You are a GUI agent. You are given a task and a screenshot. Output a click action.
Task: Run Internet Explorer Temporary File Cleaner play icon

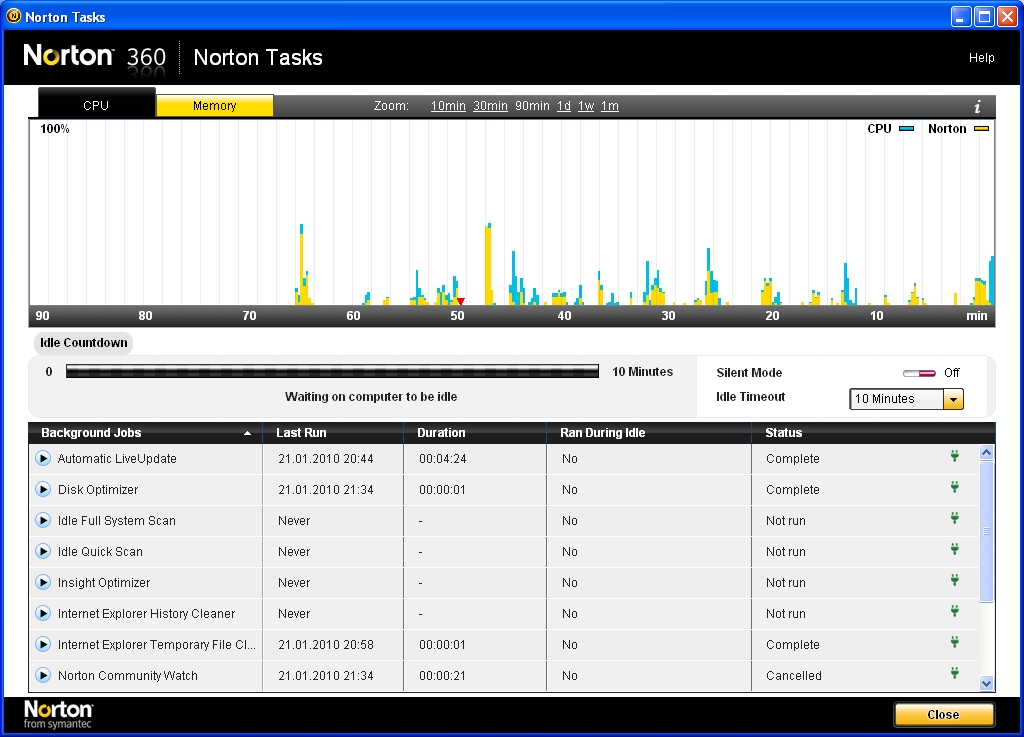click(x=43, y=644)
